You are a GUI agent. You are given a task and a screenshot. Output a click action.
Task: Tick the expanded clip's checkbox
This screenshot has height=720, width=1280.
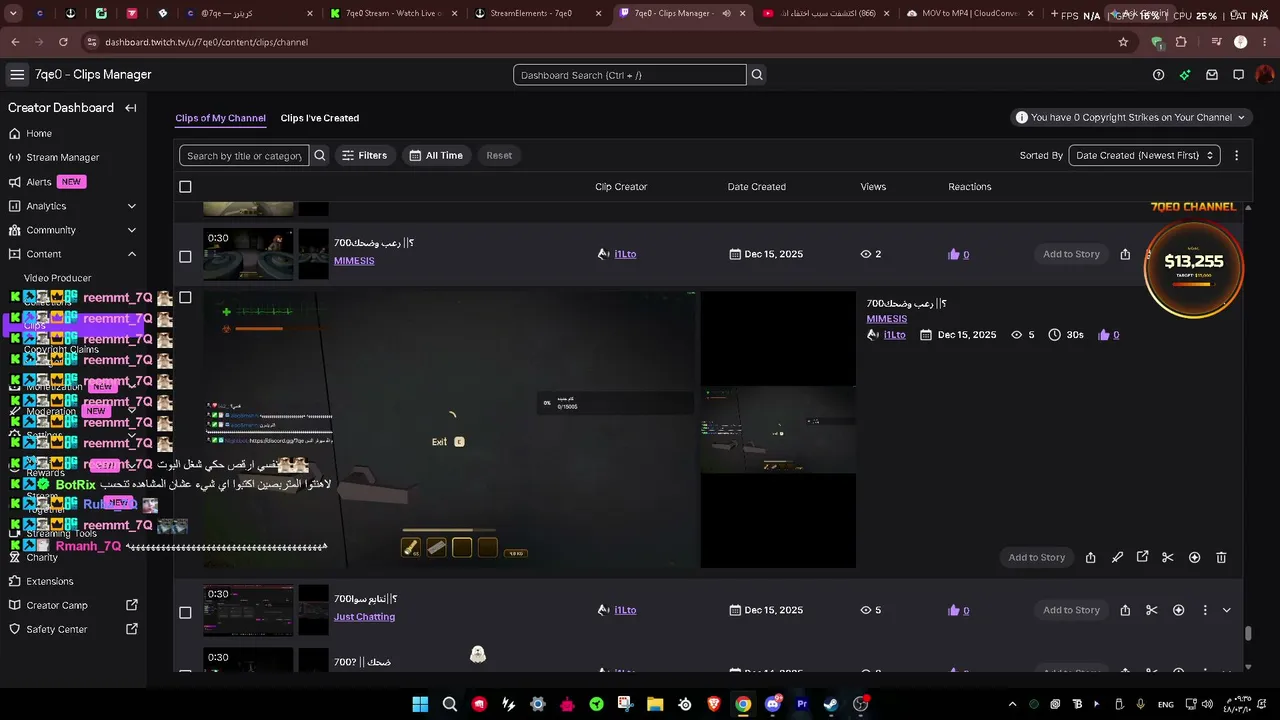[185, 297]
